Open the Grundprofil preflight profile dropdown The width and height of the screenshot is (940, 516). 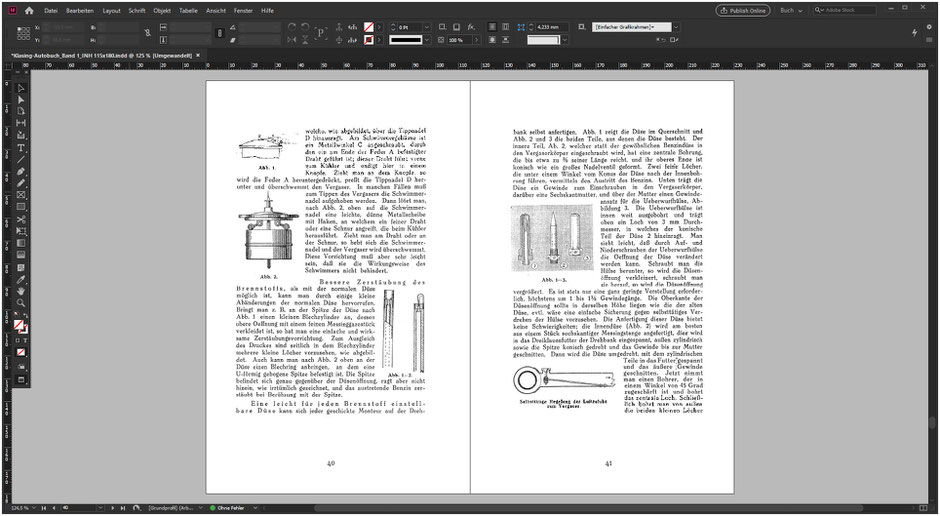tap(200, 508)
